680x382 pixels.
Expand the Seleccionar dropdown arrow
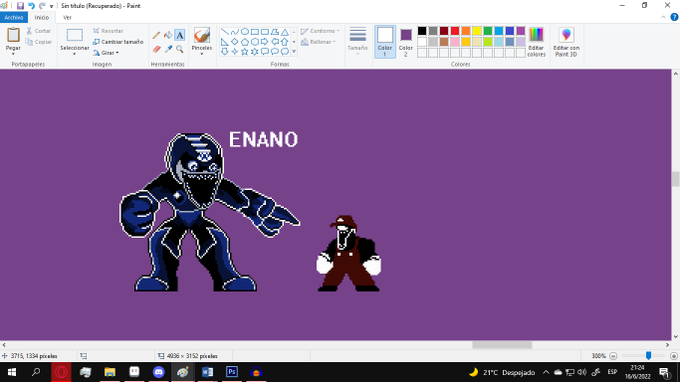[x=74, y=54]
